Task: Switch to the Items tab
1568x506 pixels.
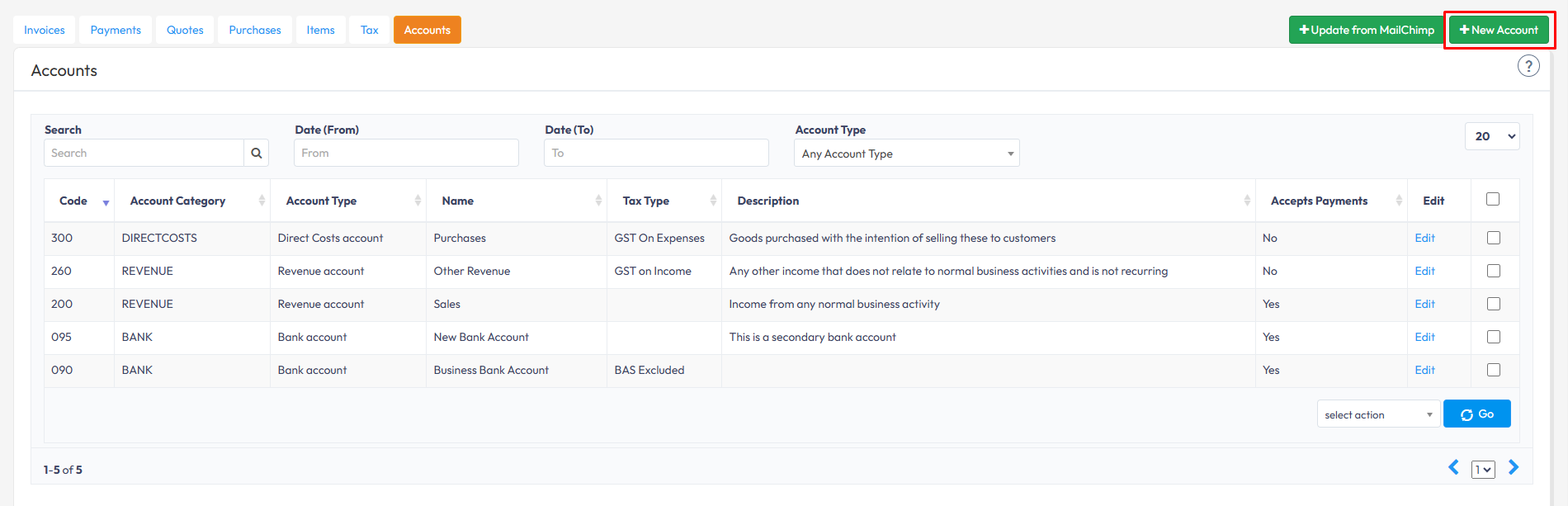Action: point(320,30)
